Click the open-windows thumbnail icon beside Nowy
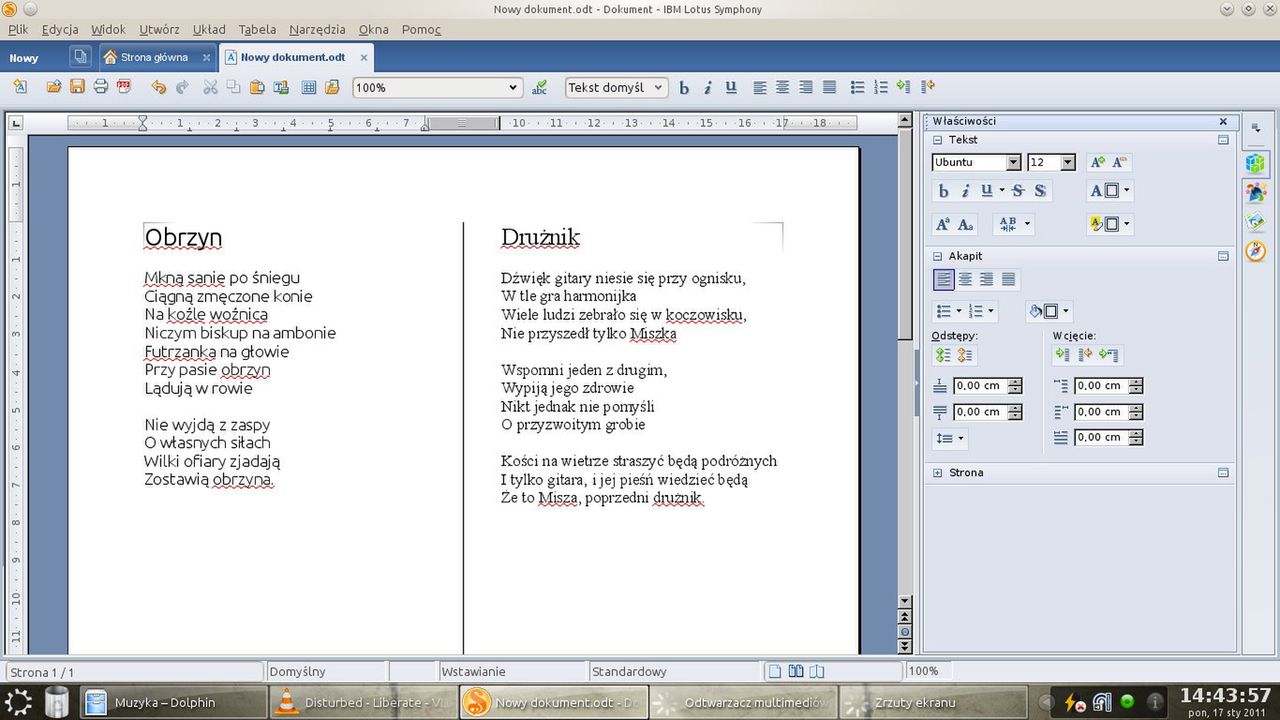Image resolution: width=1280 pixels, height=720 pixels. [x=81, y=57]
